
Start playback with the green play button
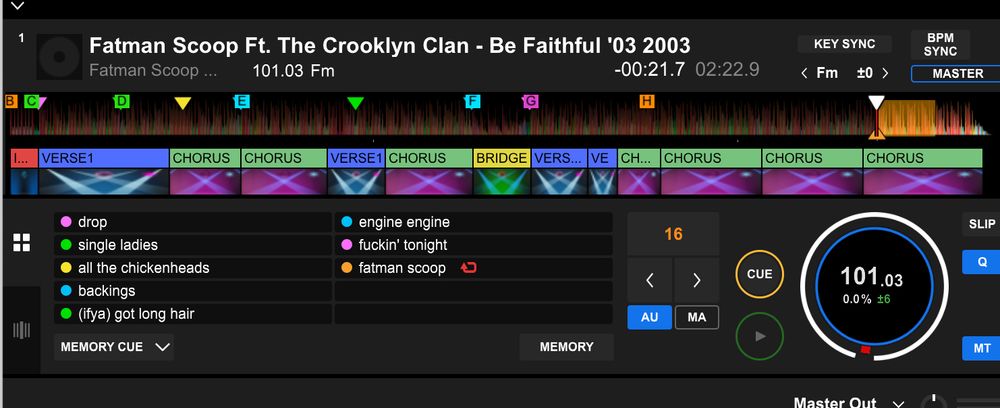760,336
